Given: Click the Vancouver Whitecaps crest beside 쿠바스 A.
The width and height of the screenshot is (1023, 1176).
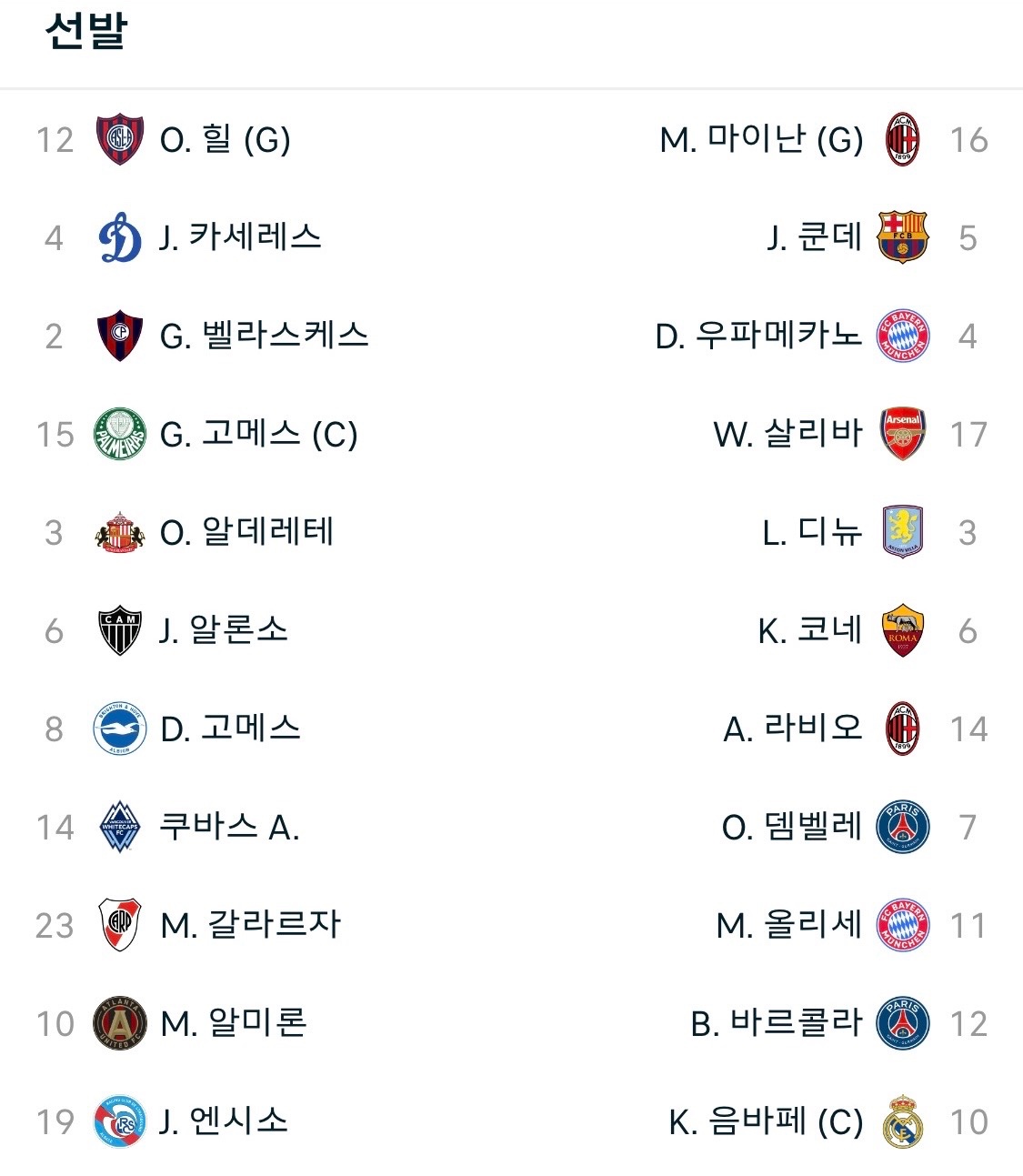Looking at the screenshot, I should (x=120, y=827).
